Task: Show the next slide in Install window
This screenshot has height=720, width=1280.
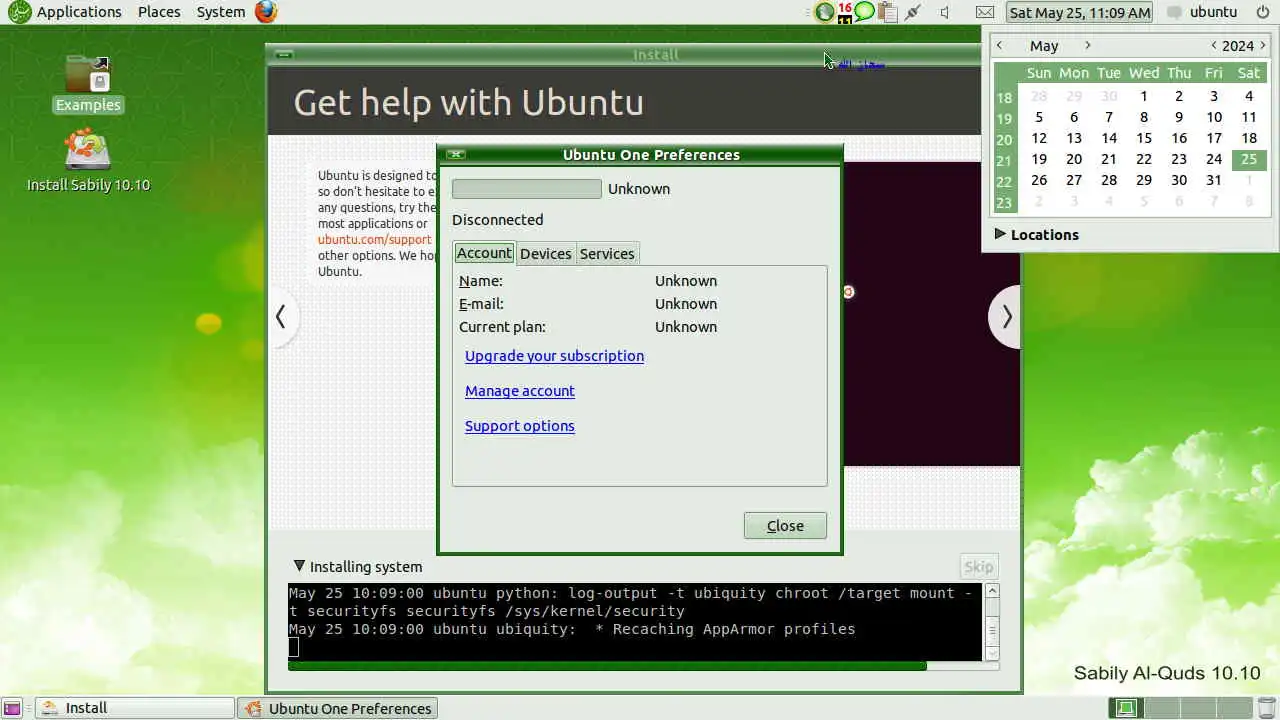Action: tap(1006, 317)
